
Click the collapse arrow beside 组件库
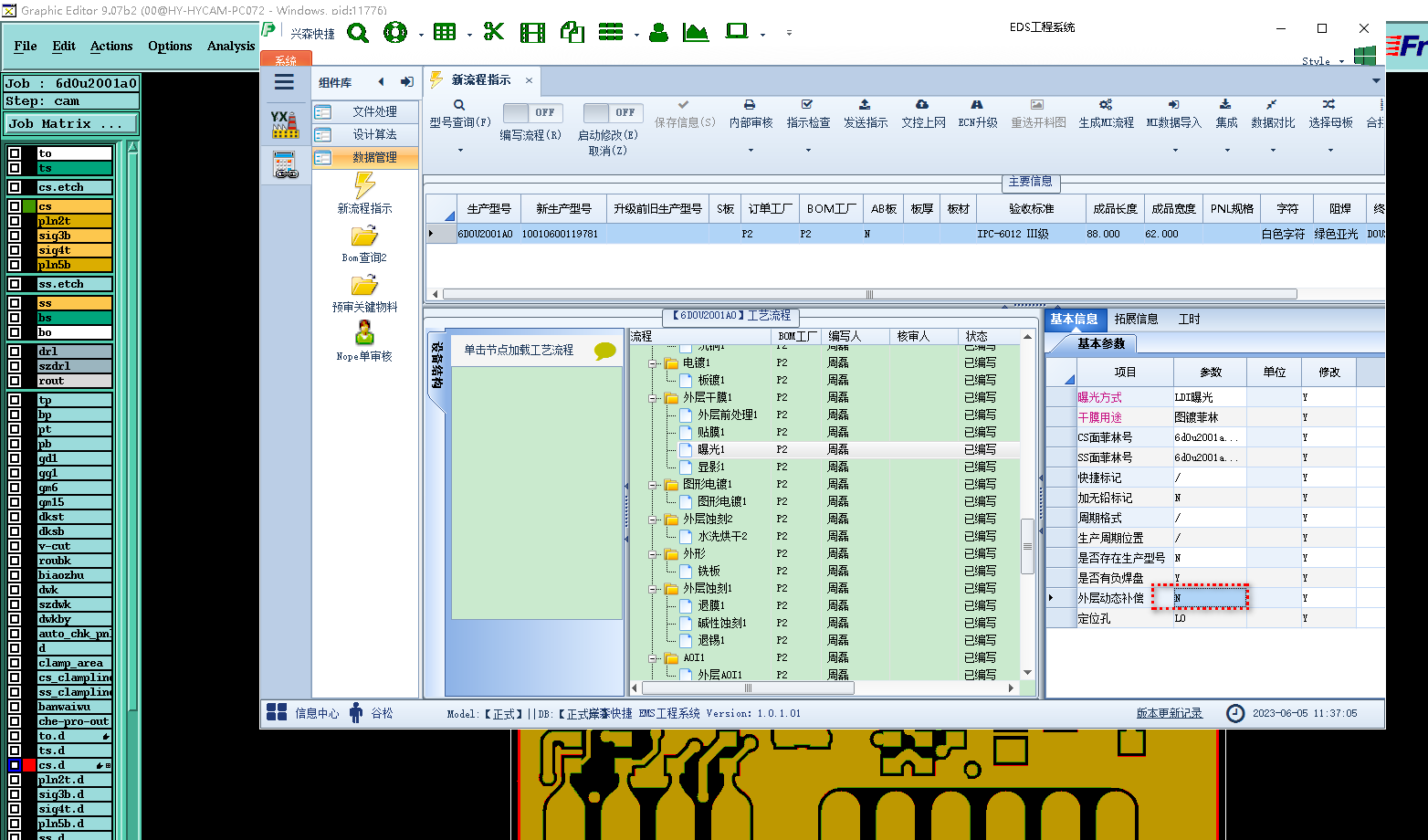point(381,82)
